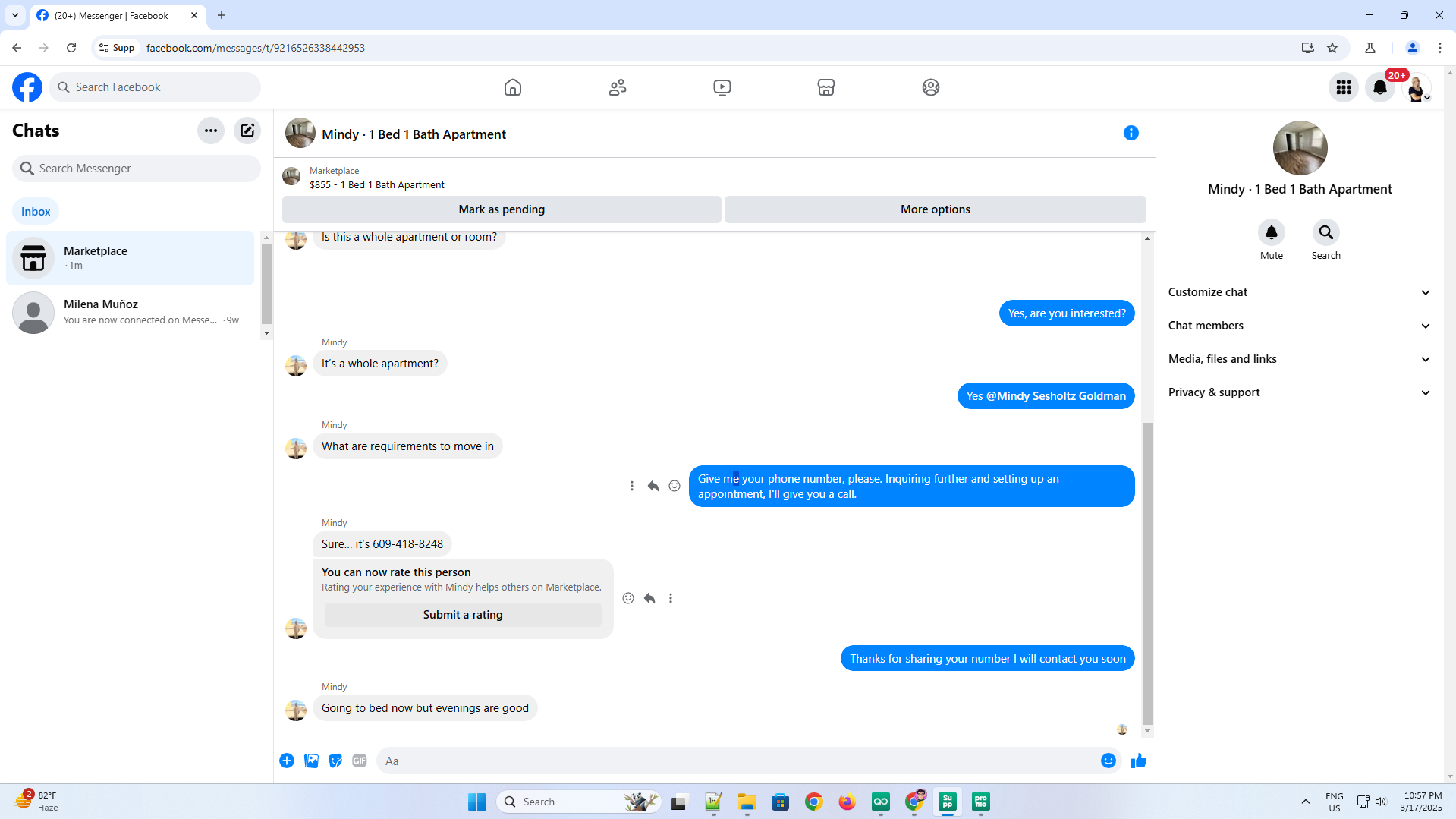Open the Facebook menu grid icon

click(1344, 87)
